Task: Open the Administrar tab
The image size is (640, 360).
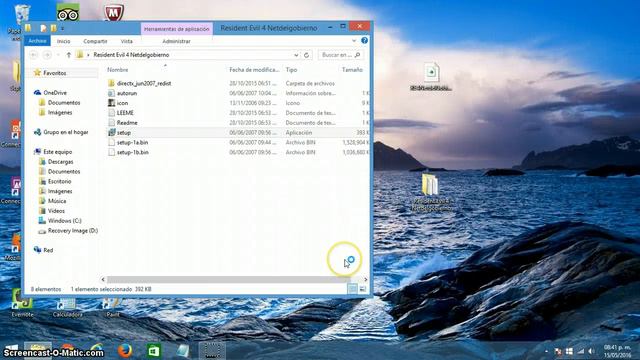Action: pyautogui.click(x=176, y=41)
